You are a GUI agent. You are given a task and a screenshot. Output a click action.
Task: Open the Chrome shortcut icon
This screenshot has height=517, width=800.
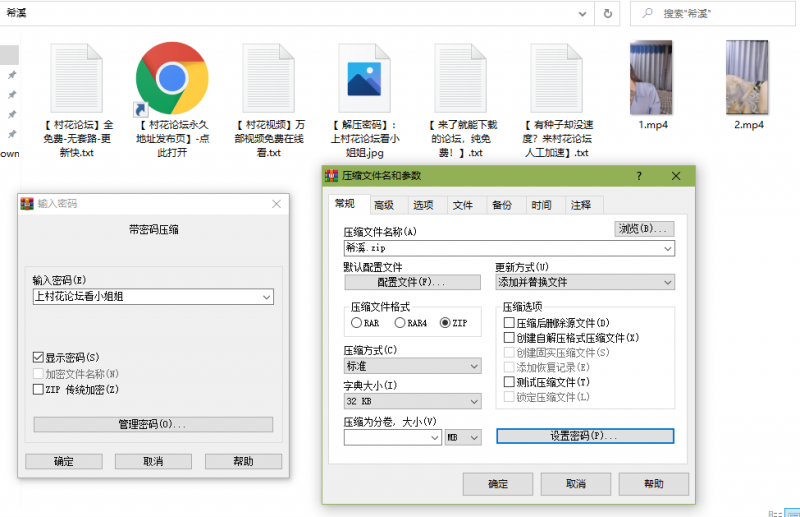(172, 78)
